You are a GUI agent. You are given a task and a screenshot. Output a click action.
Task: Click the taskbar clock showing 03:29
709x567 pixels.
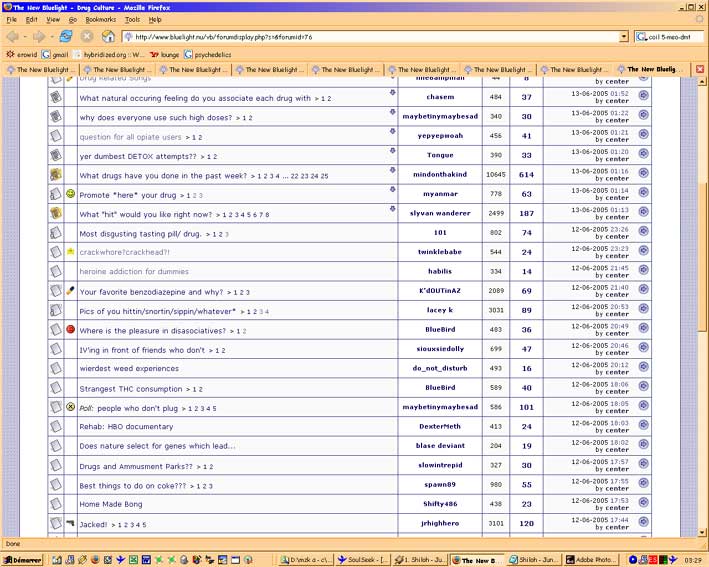tap(693, 560)
